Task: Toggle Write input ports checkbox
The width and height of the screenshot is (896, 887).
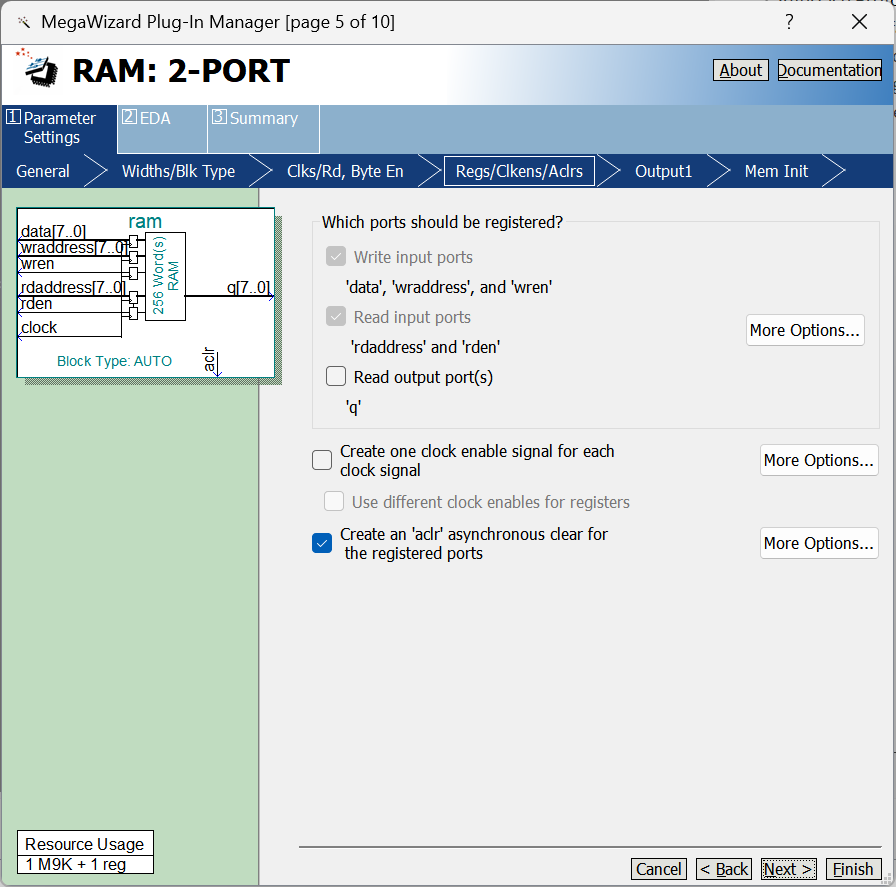Action: tap(336, 257)
